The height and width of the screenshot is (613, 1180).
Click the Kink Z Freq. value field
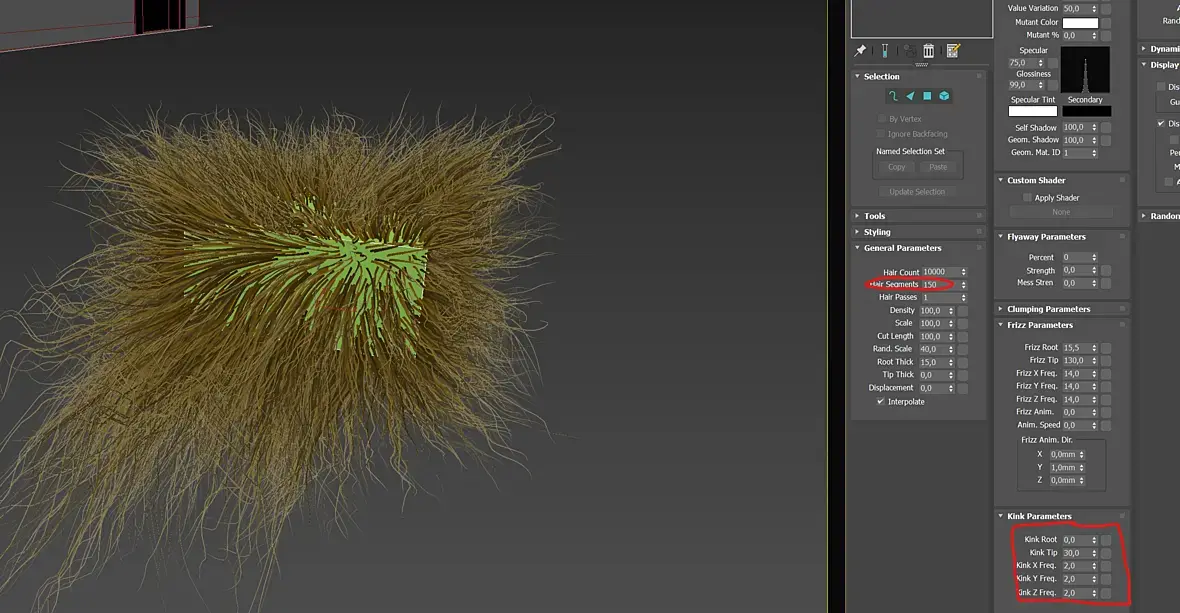(x=1076, y=593)
